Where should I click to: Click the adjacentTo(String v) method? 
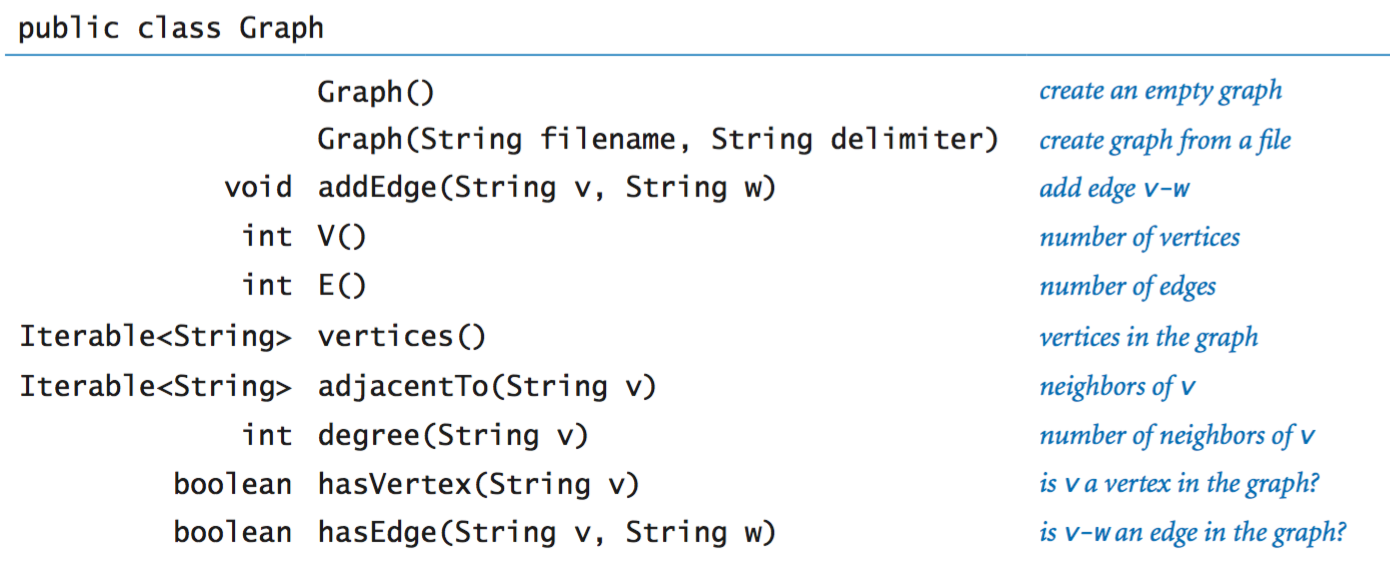coord(487,386)
